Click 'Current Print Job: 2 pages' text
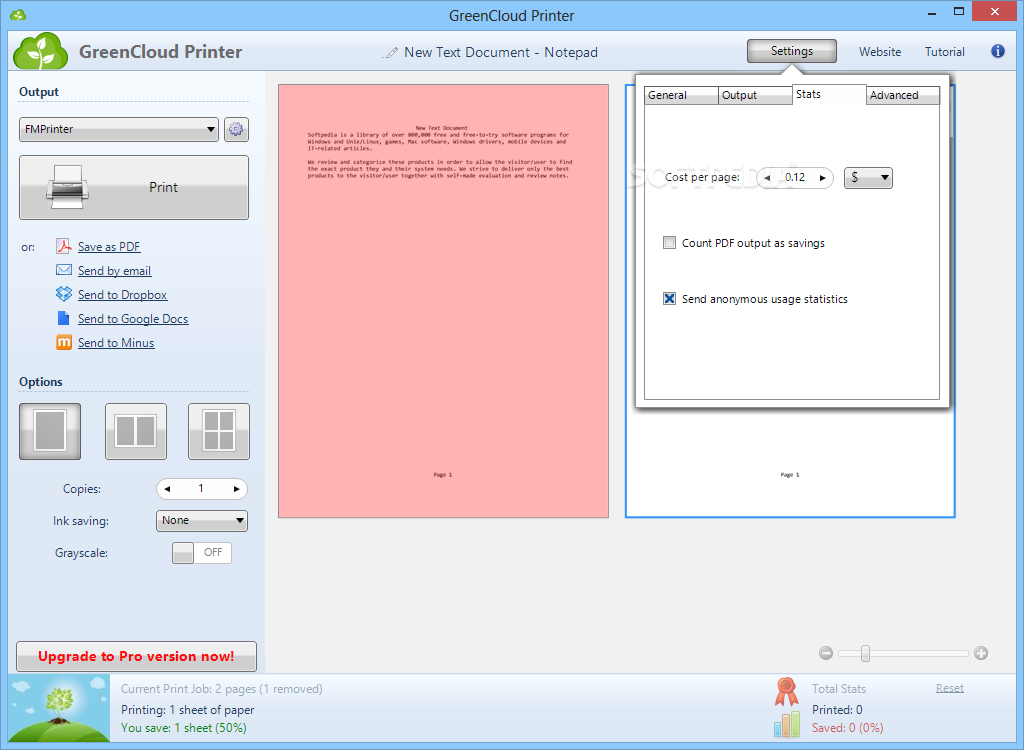The width and height of the screenshot is (1024, 750). tap(188, 689)
